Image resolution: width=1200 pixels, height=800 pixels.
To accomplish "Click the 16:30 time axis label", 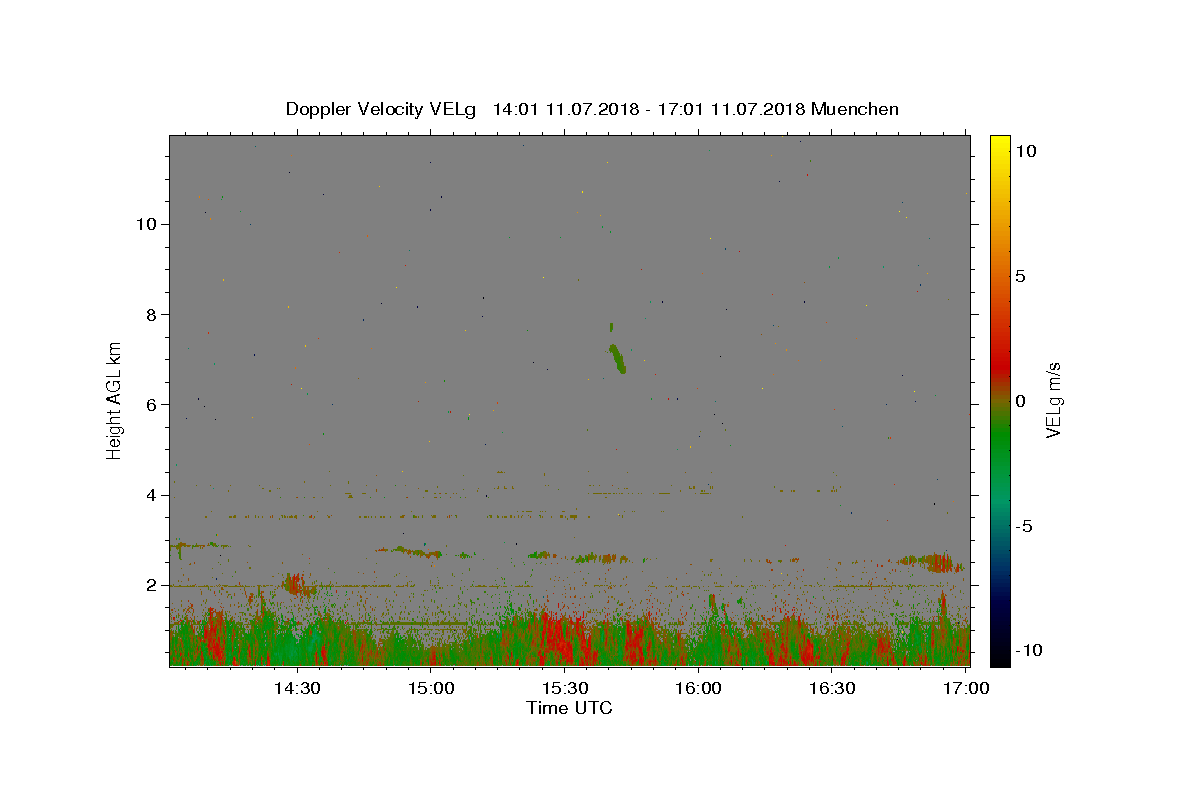I will coord(832,688).
